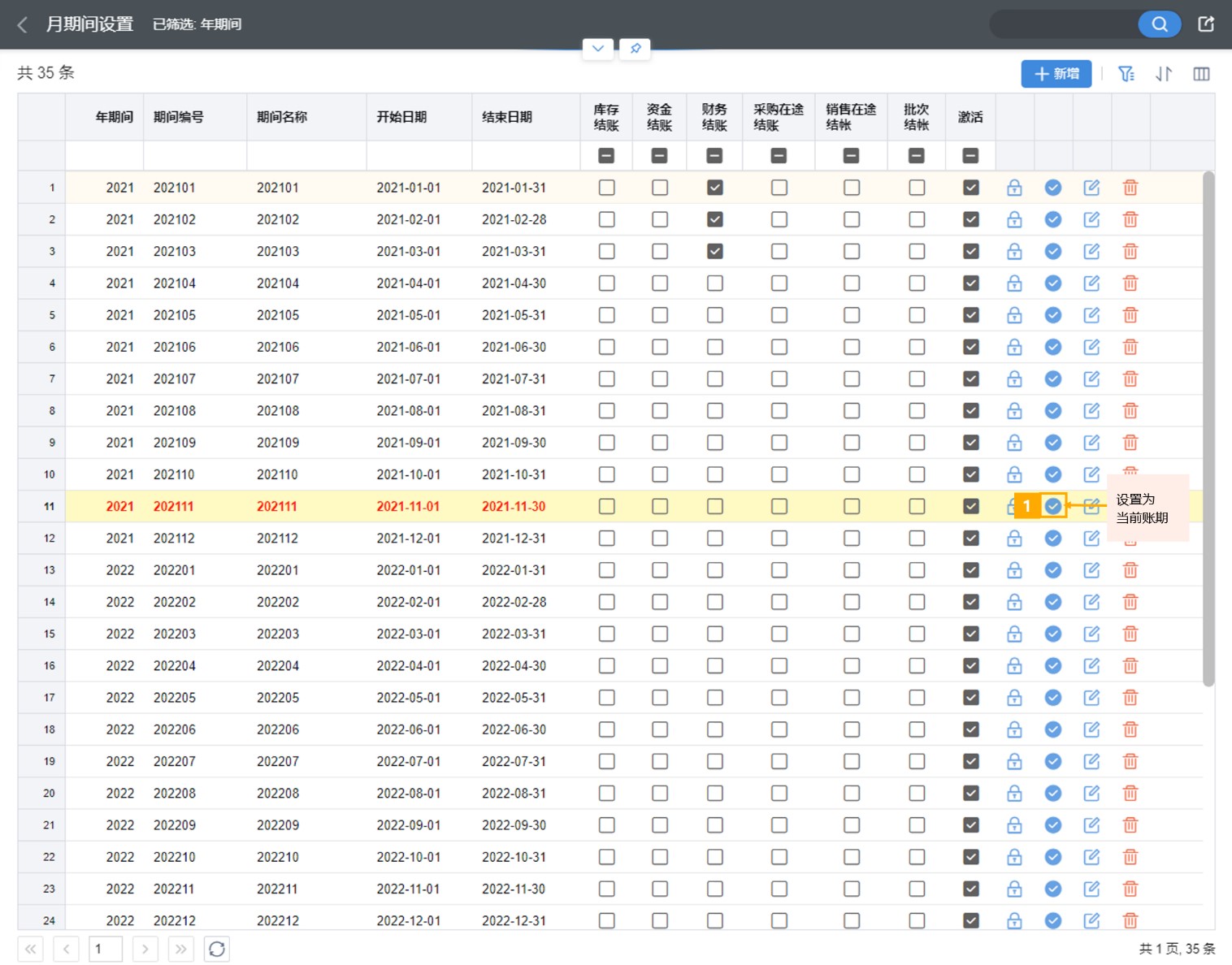
Task: Click the search box in header
Action: coord(1065,24)
